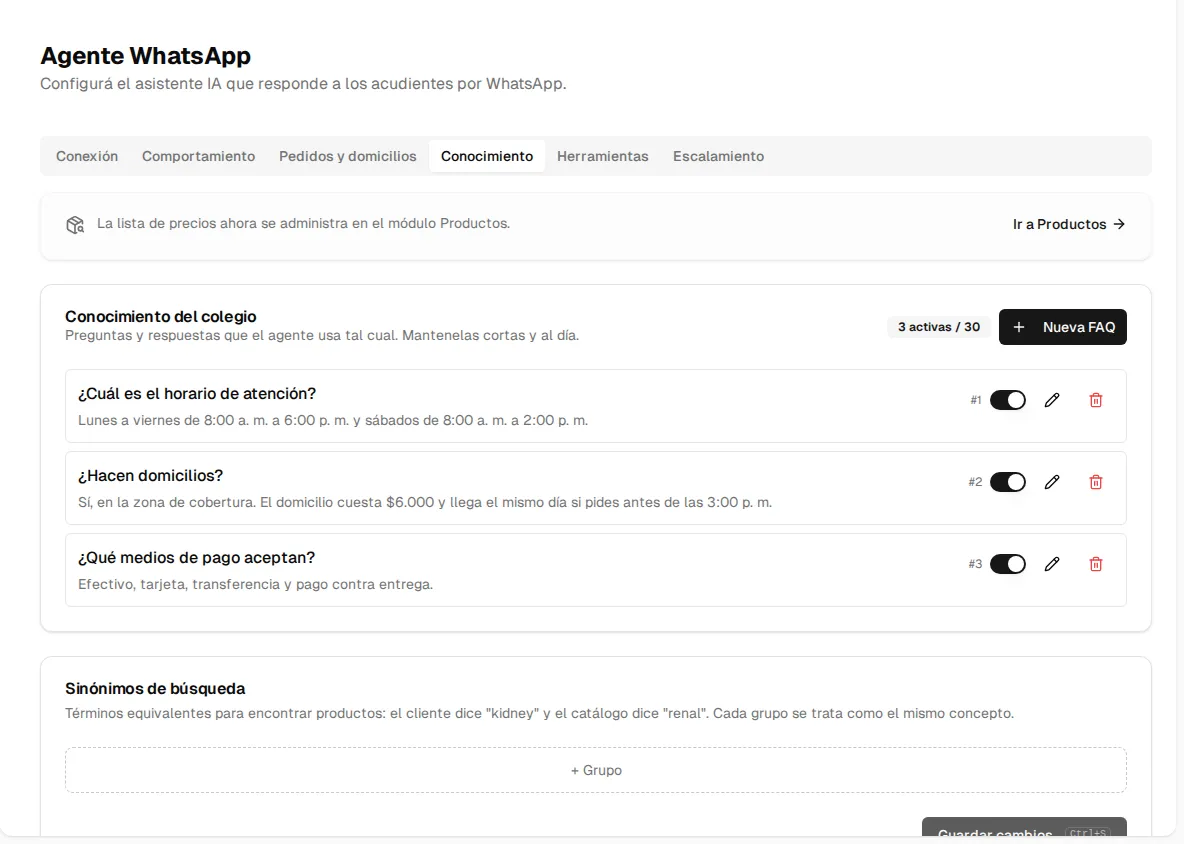
Task: Click the answer starting 'Sí, en la zona de cobertura'
Action: coord(425,503)
